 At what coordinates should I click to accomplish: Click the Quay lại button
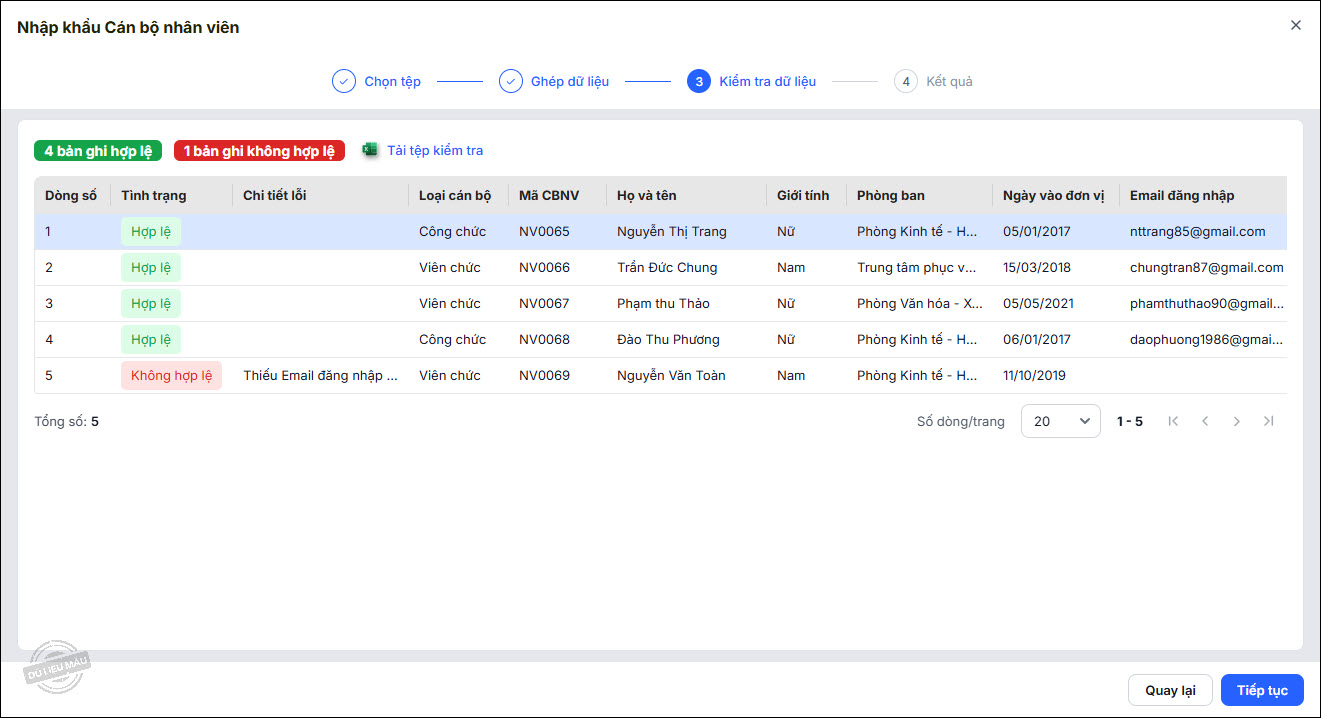click(x=1170, y=690)
